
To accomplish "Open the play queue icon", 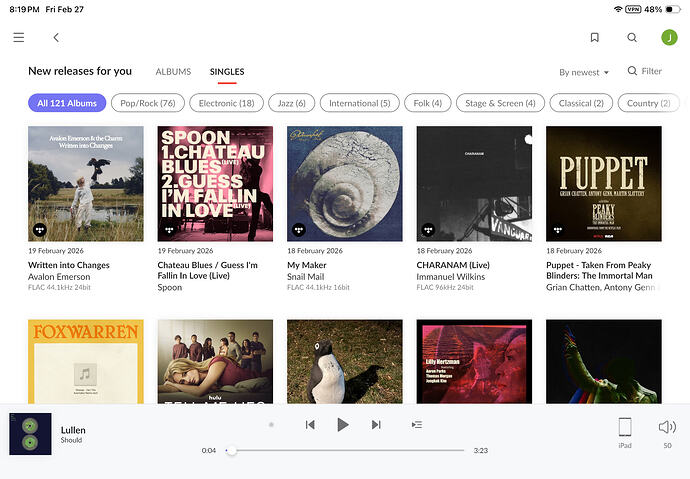I will click(x=417, y=425).
